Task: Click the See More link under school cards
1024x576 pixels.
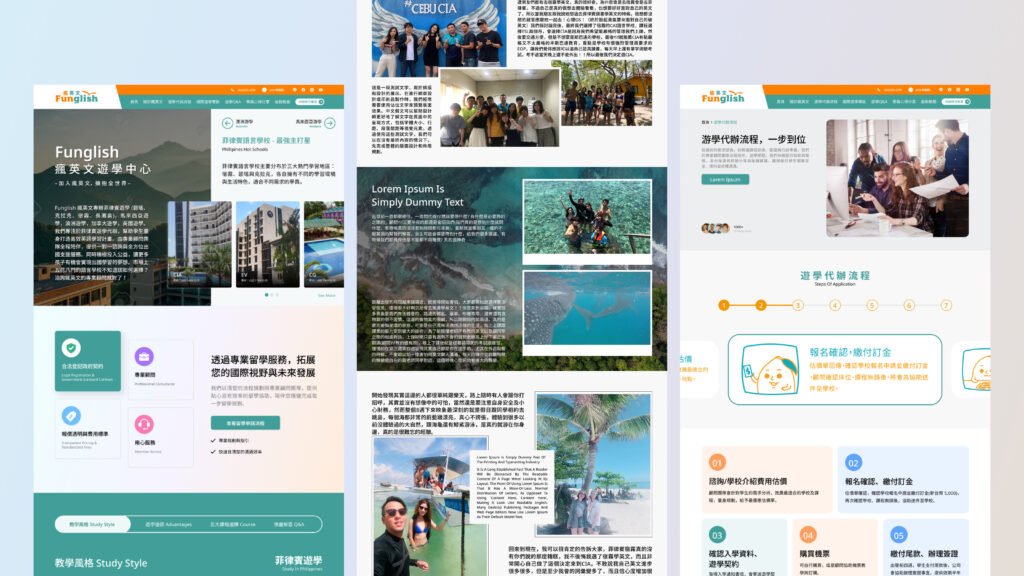Action: coord(327,296)
